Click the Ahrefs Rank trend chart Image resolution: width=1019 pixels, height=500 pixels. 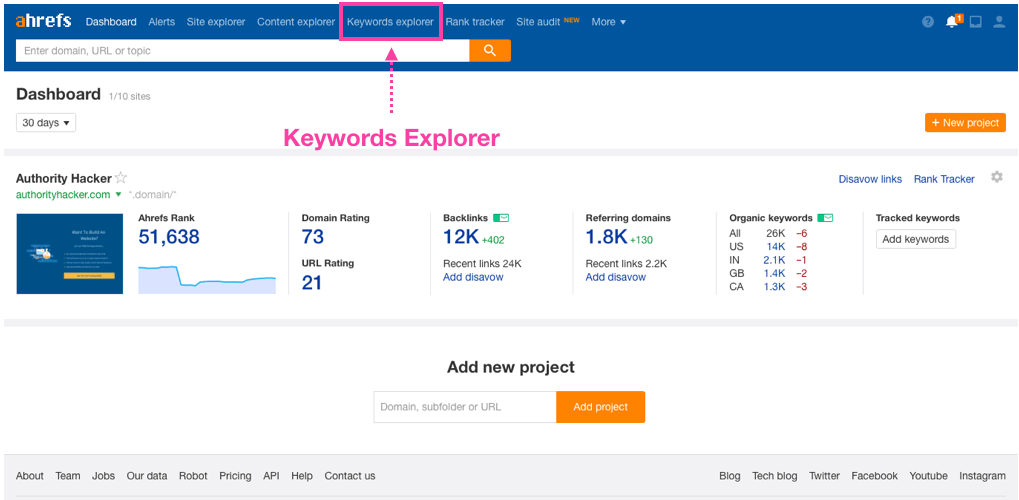[x=207, y=278]
